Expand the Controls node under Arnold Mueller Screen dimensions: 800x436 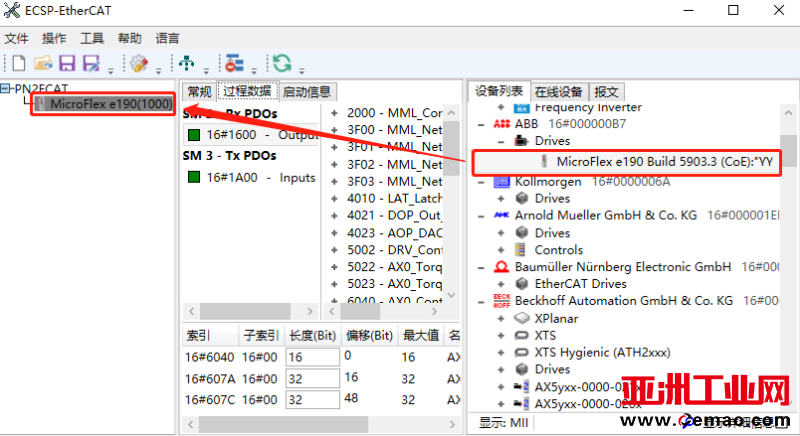coord(501,250)
